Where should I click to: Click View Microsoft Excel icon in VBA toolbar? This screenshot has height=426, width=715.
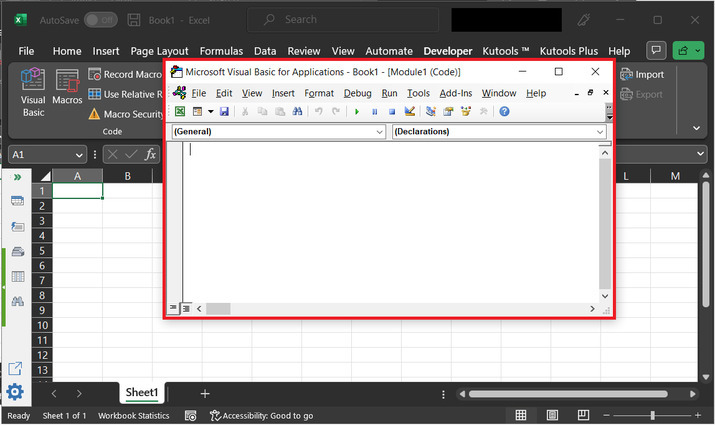click(180, 111)
